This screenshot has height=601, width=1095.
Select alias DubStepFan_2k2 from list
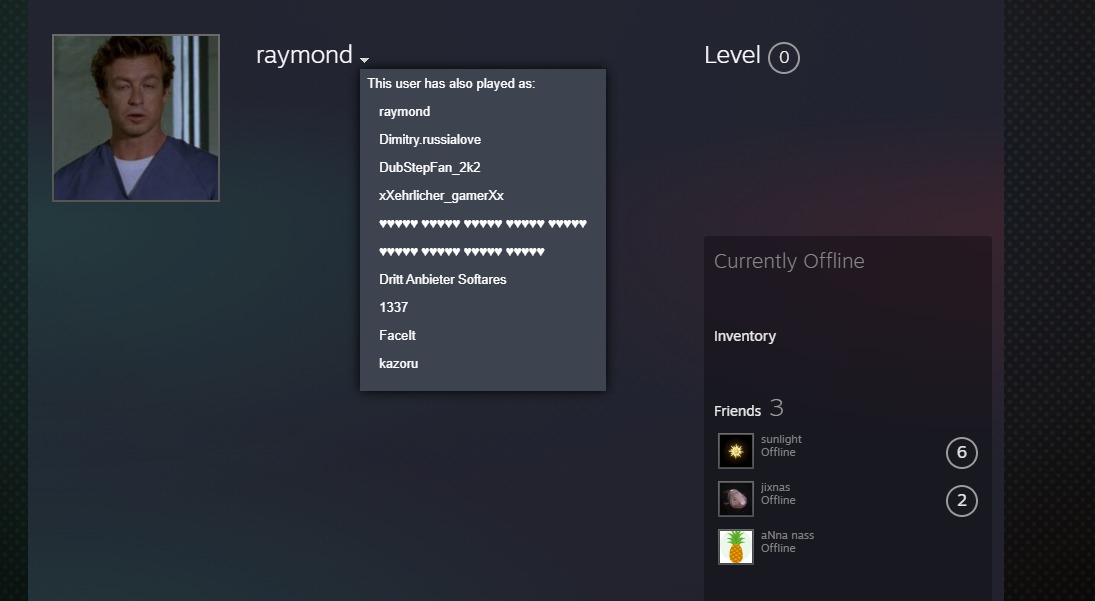point(429,168)
